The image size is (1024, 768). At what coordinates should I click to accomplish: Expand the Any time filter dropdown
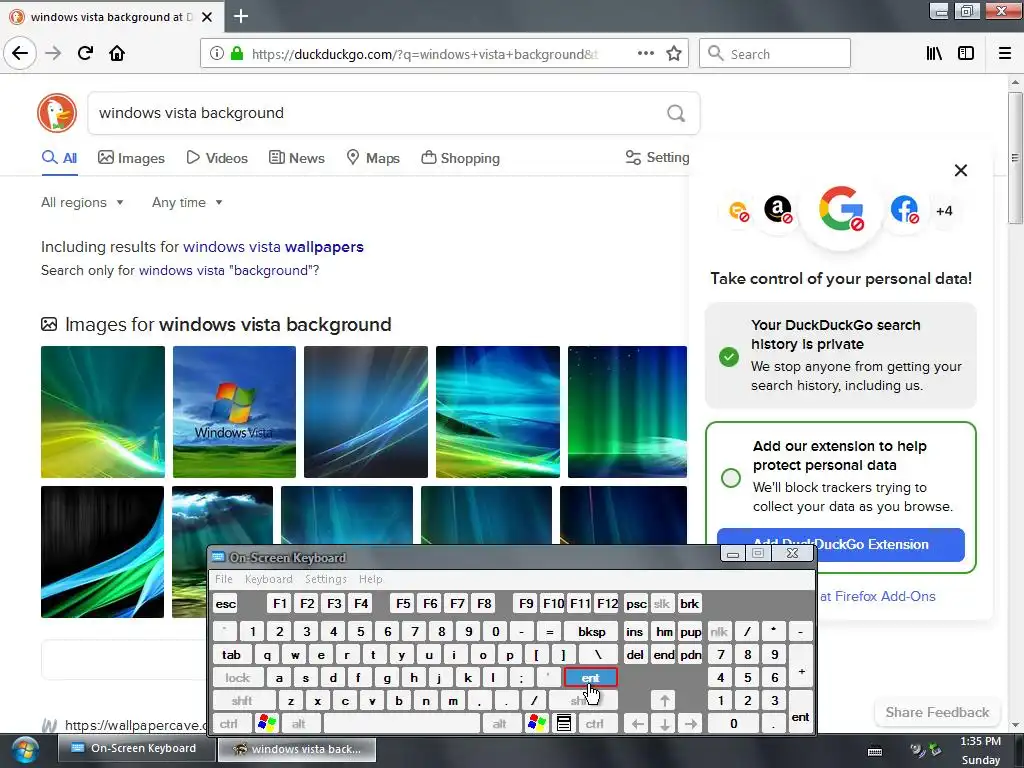click(187, 202)
